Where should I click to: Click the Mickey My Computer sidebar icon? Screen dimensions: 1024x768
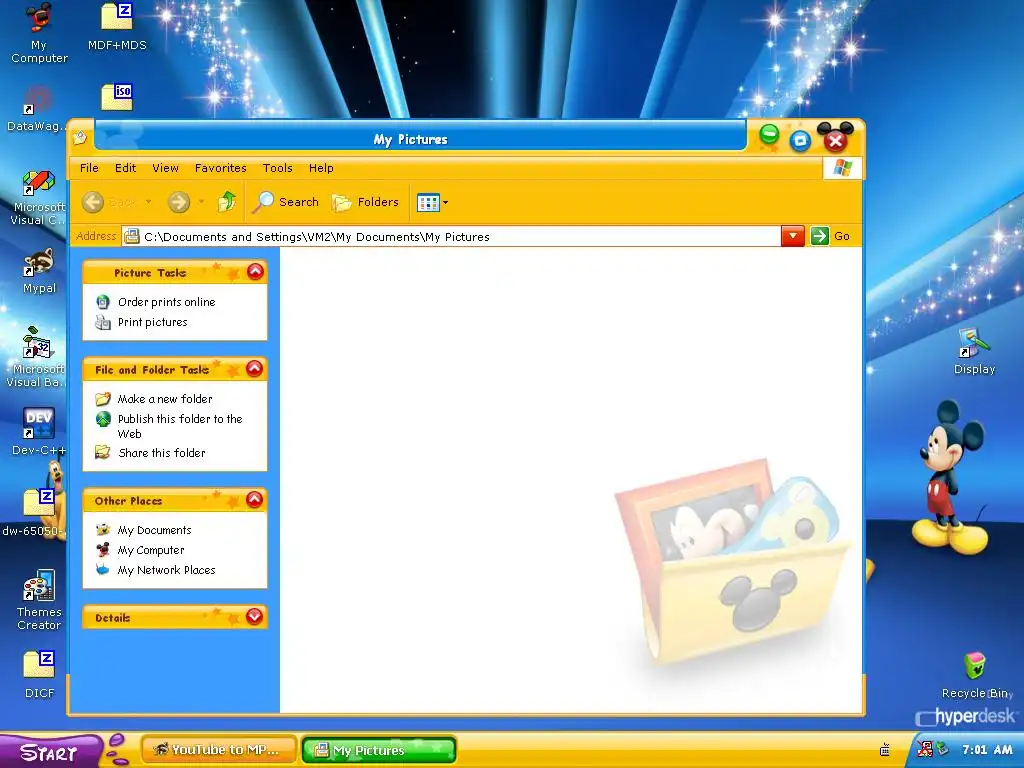[x=103, y=550]
